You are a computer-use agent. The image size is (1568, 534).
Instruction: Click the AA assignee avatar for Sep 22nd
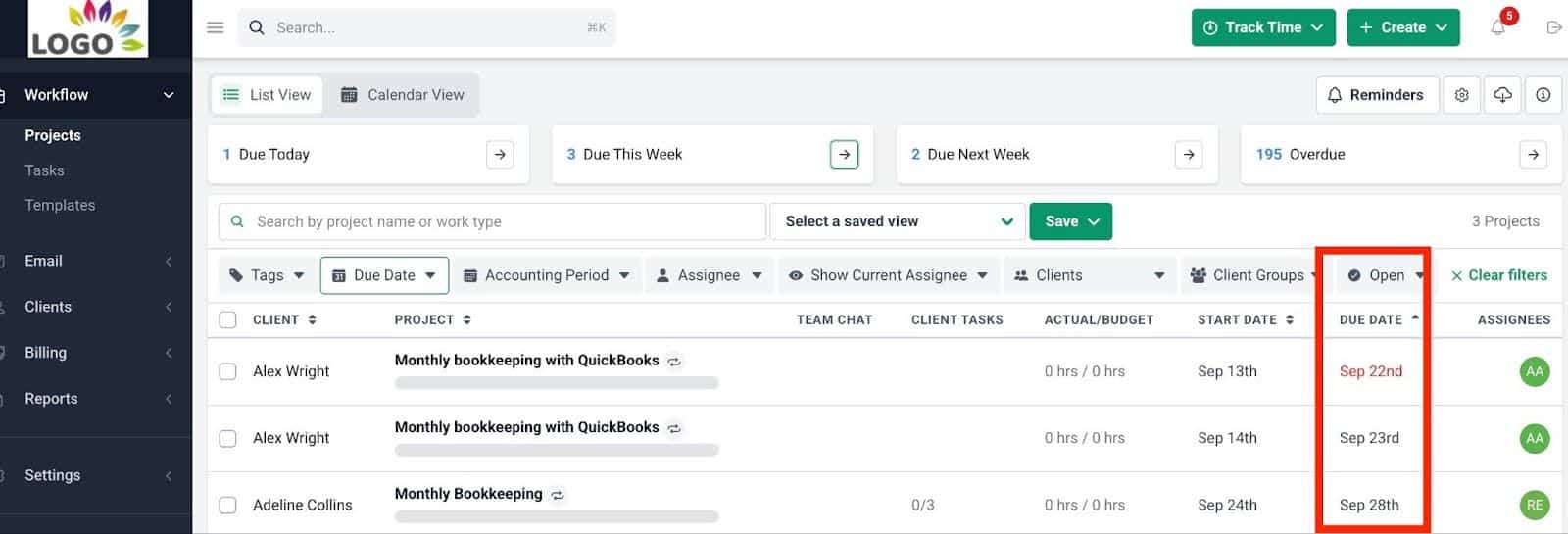pyautogui.click(x=1534, y=371)
